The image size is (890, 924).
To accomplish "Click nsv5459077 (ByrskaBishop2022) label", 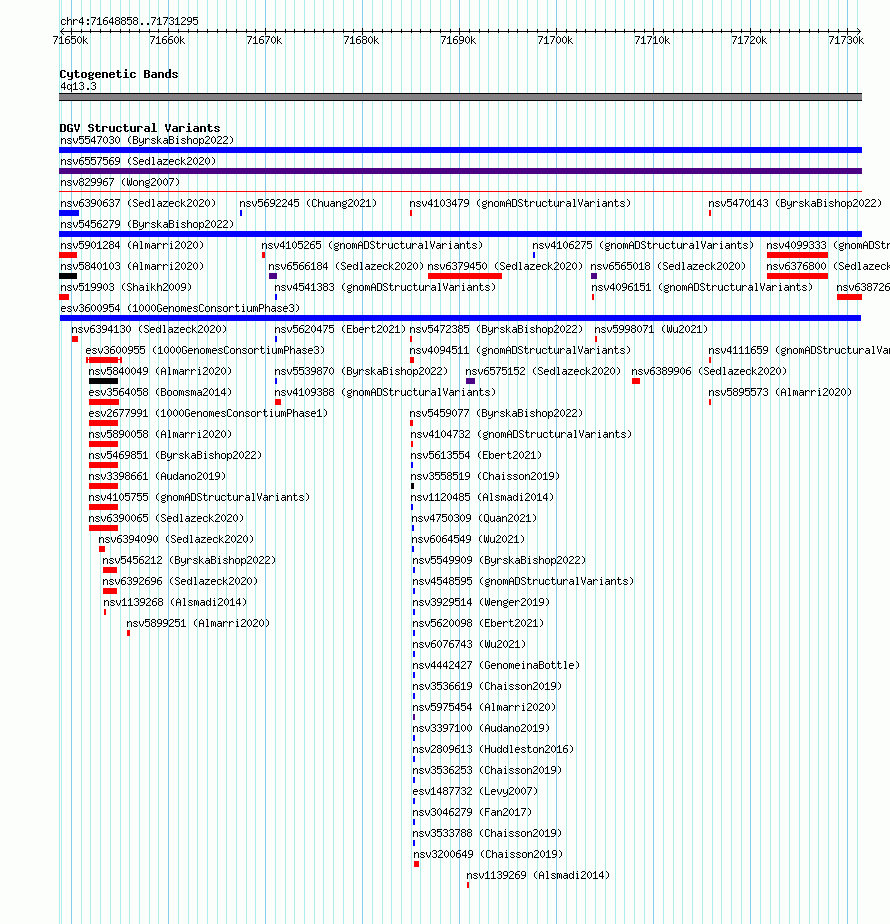I will click(496, 414).
